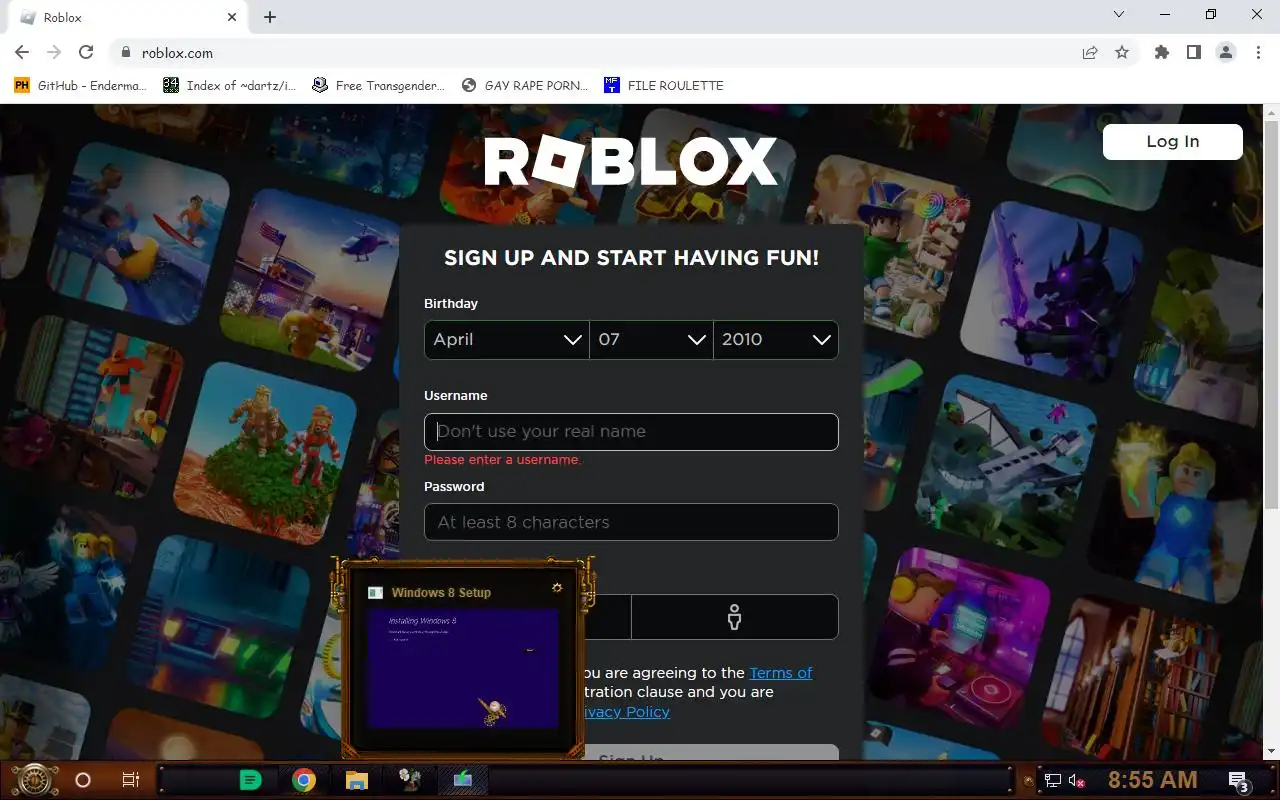Open the flower-icon app on taskbar

(409, 780)
